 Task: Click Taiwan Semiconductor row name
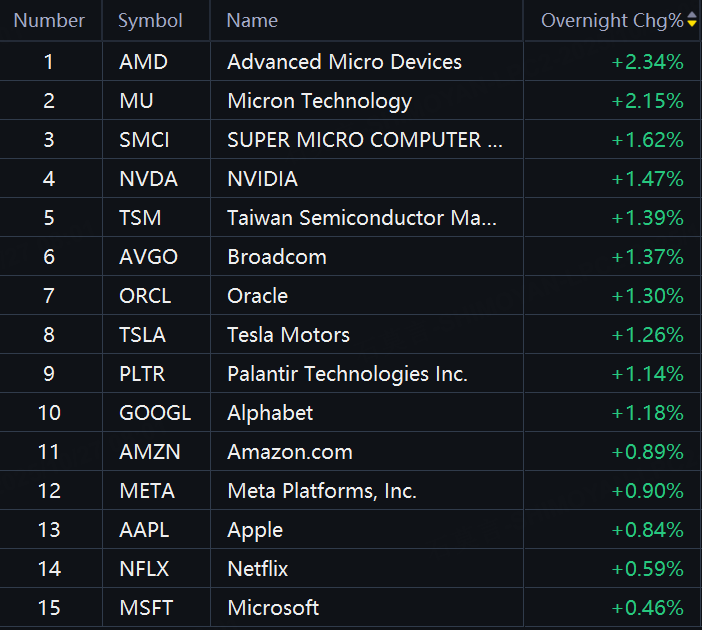(361, 218)
